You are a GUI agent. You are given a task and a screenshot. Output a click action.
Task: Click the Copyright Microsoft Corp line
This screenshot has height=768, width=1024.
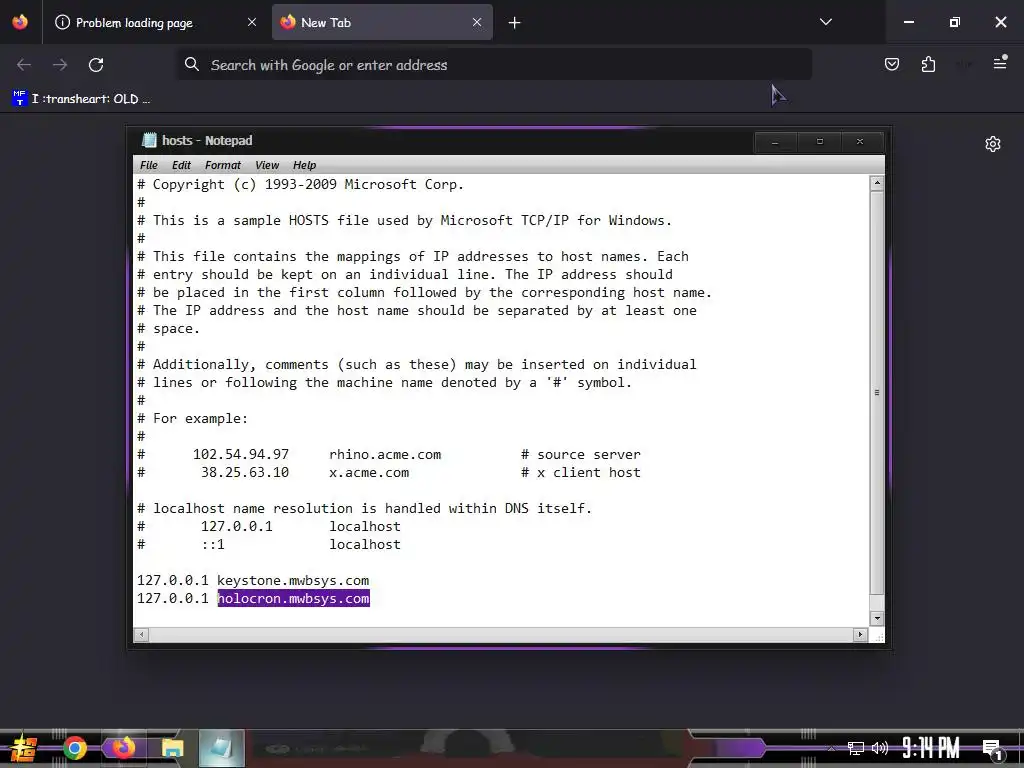point(300,185)
